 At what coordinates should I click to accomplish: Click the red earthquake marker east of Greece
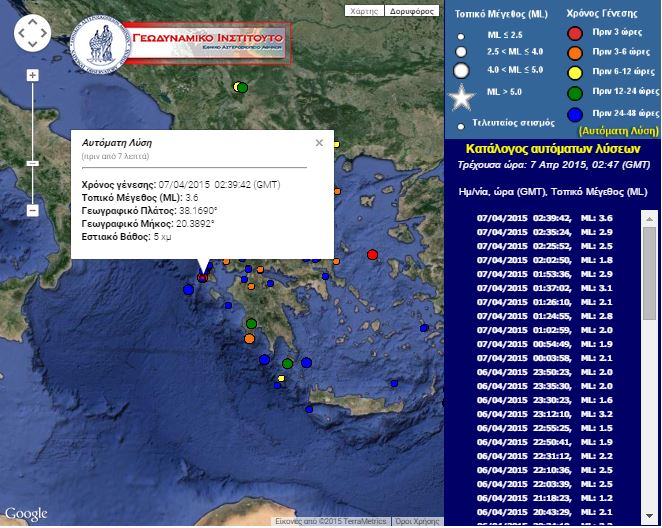click(x=373, y=255)
